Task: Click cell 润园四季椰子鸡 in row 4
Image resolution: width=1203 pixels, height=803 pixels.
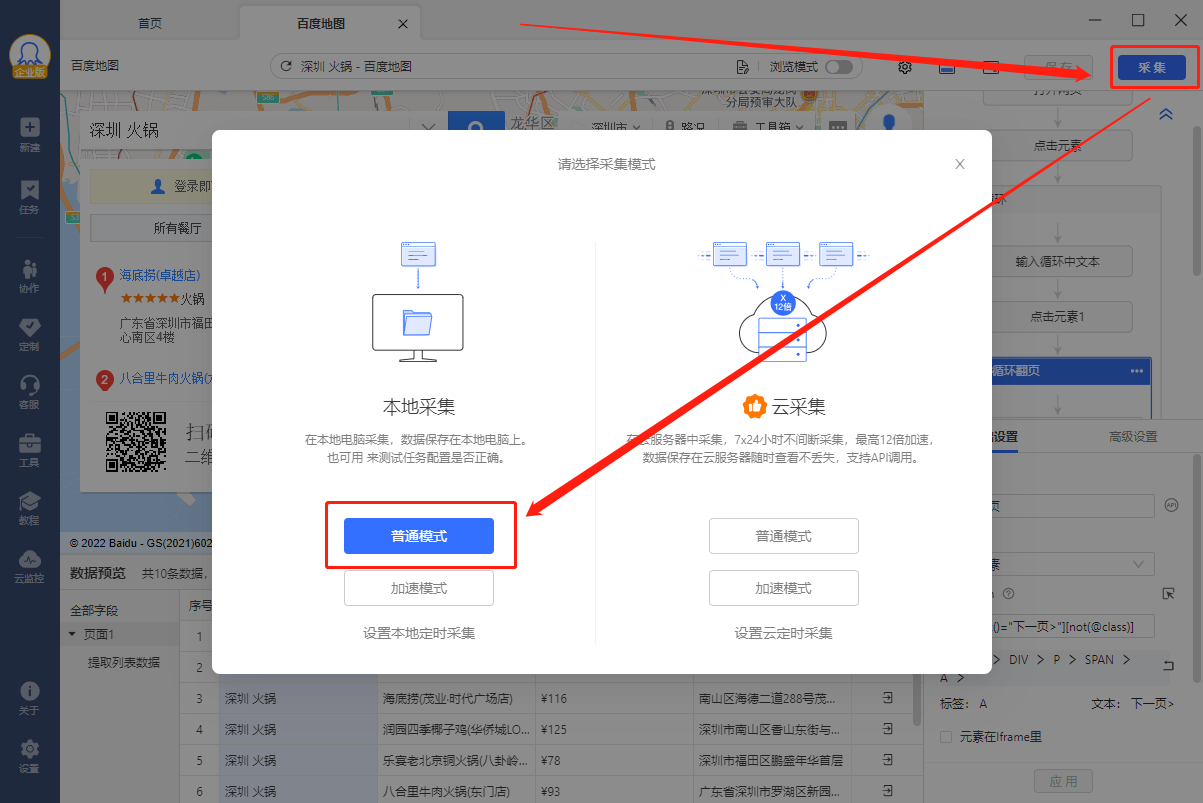Action: [x=456, y=729]
